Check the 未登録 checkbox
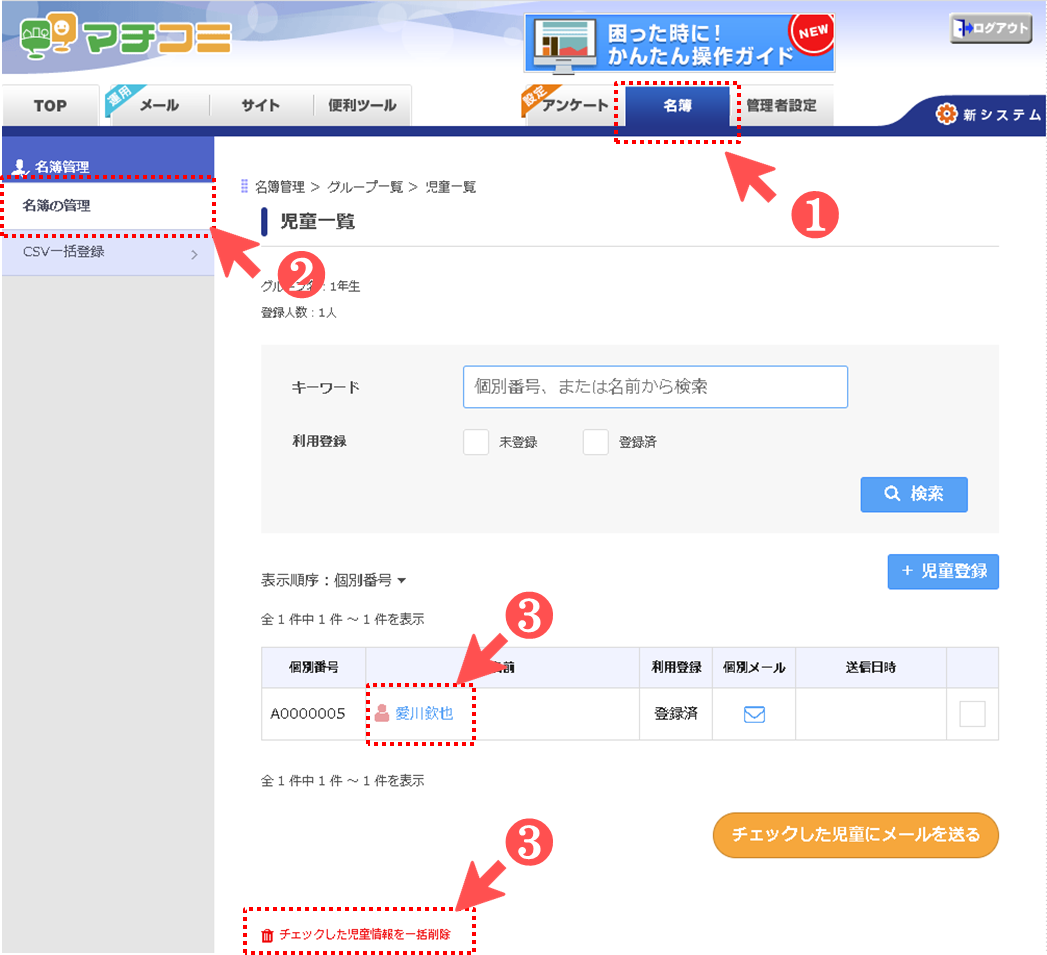Screen dimensions: 1047x955 tap(476, 442)
